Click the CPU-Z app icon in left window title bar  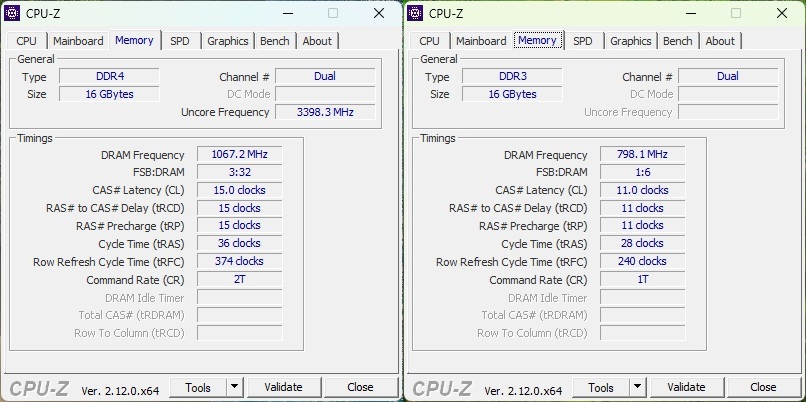12,13
